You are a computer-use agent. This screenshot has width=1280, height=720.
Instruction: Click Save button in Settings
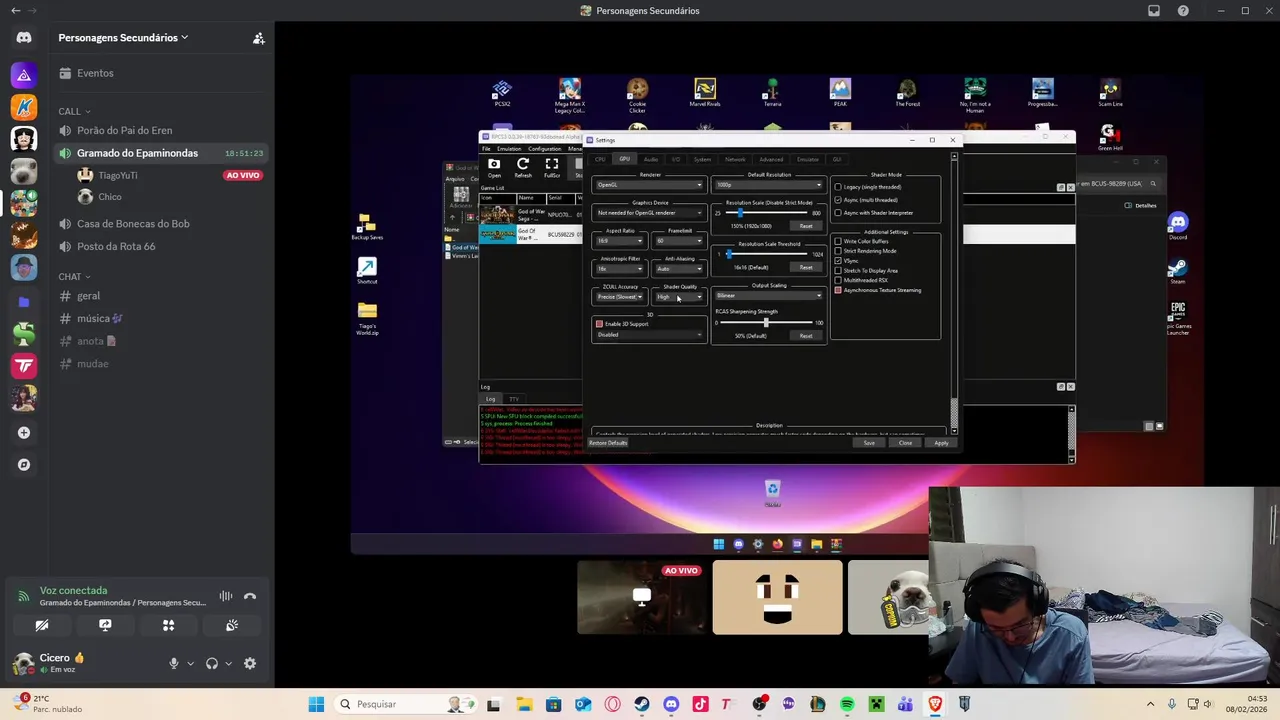coord(869,443)
